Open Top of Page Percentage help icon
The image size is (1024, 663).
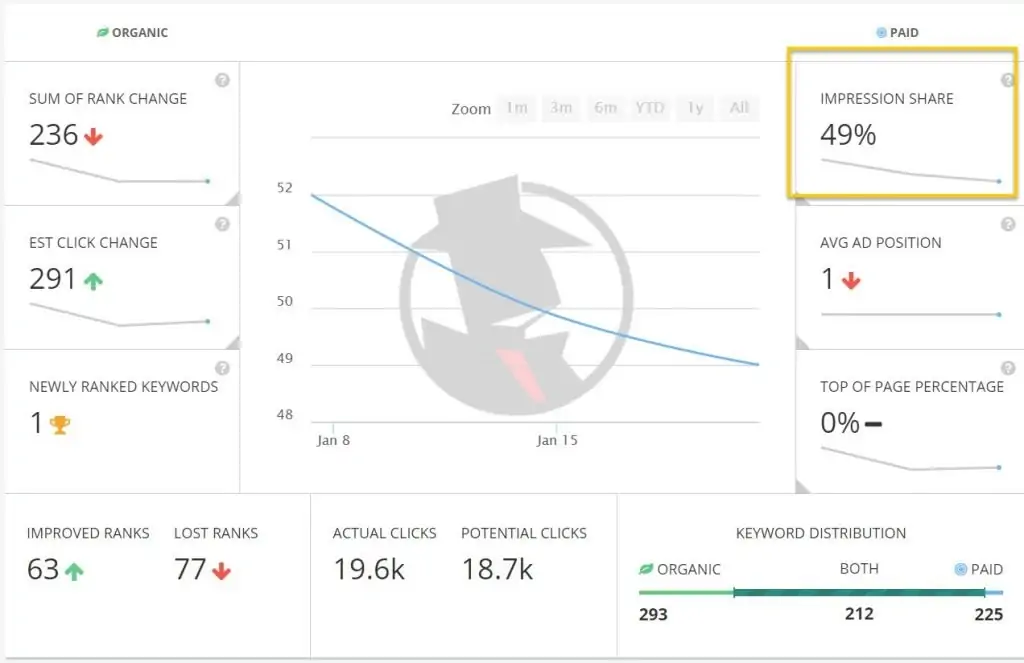point(1007,368)
